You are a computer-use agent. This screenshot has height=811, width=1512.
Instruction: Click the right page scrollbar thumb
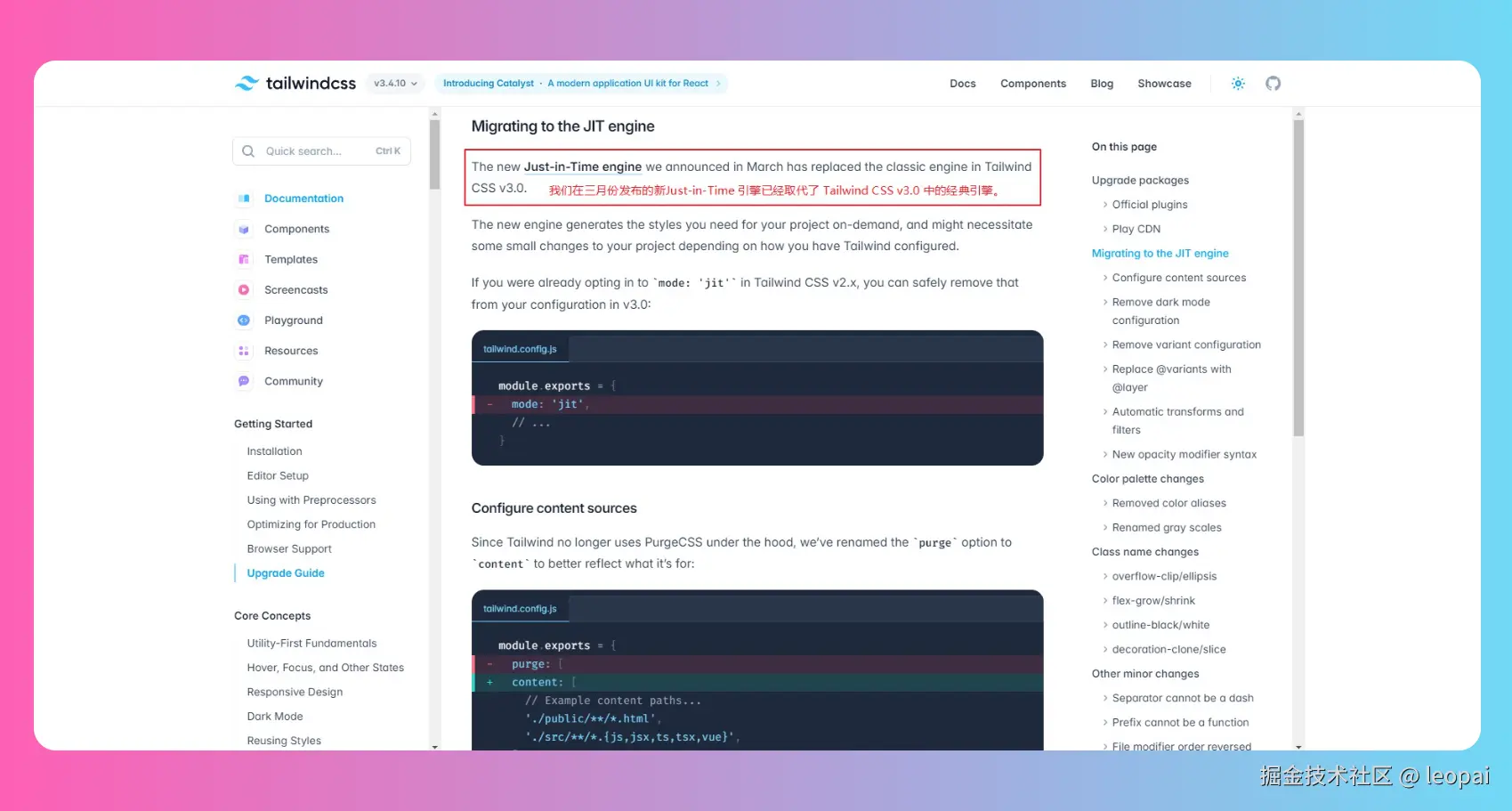pos(1298,278)
